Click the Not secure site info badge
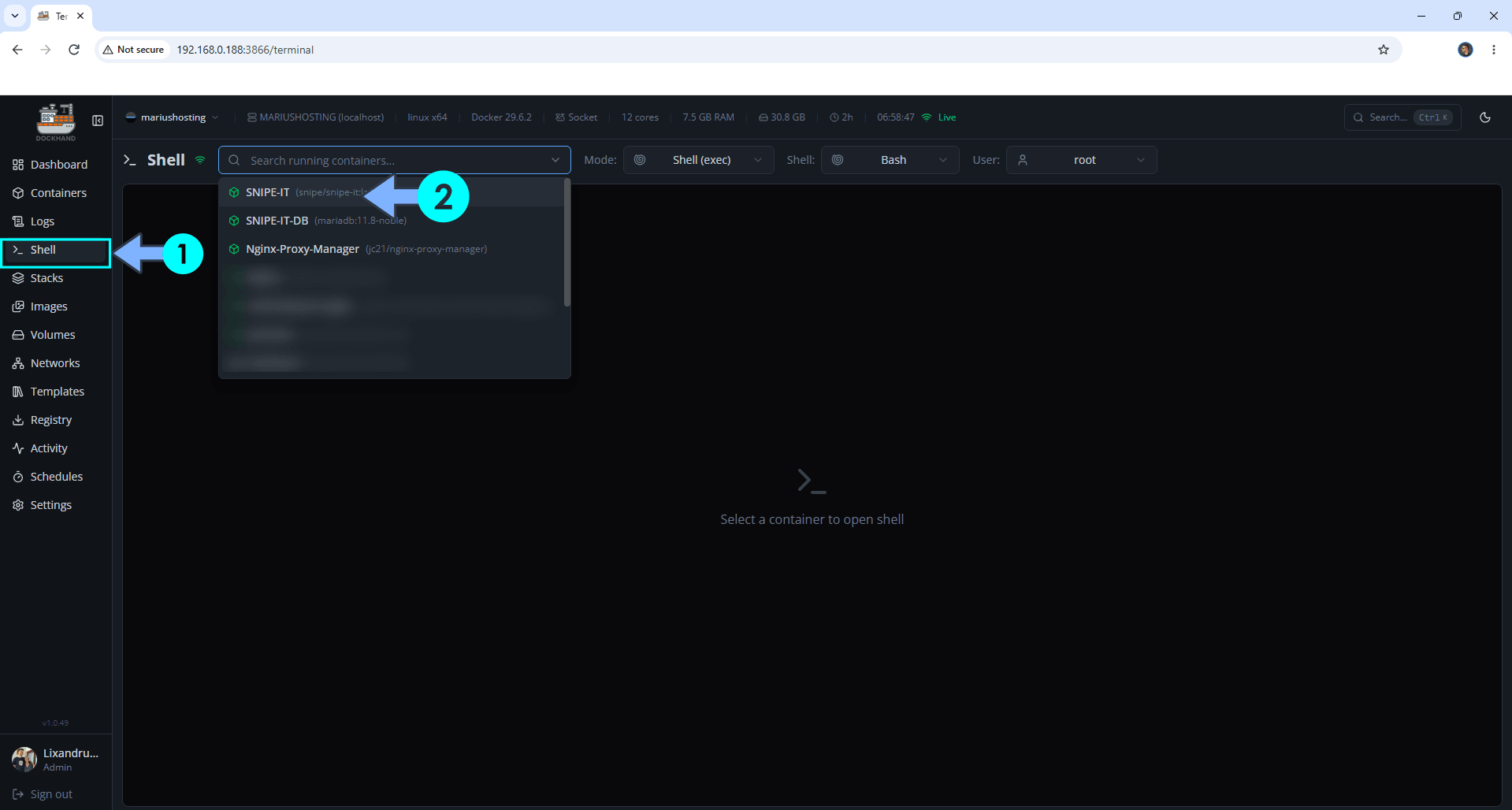This screenshot has height=810, width=1512. [x=133, y=50]
